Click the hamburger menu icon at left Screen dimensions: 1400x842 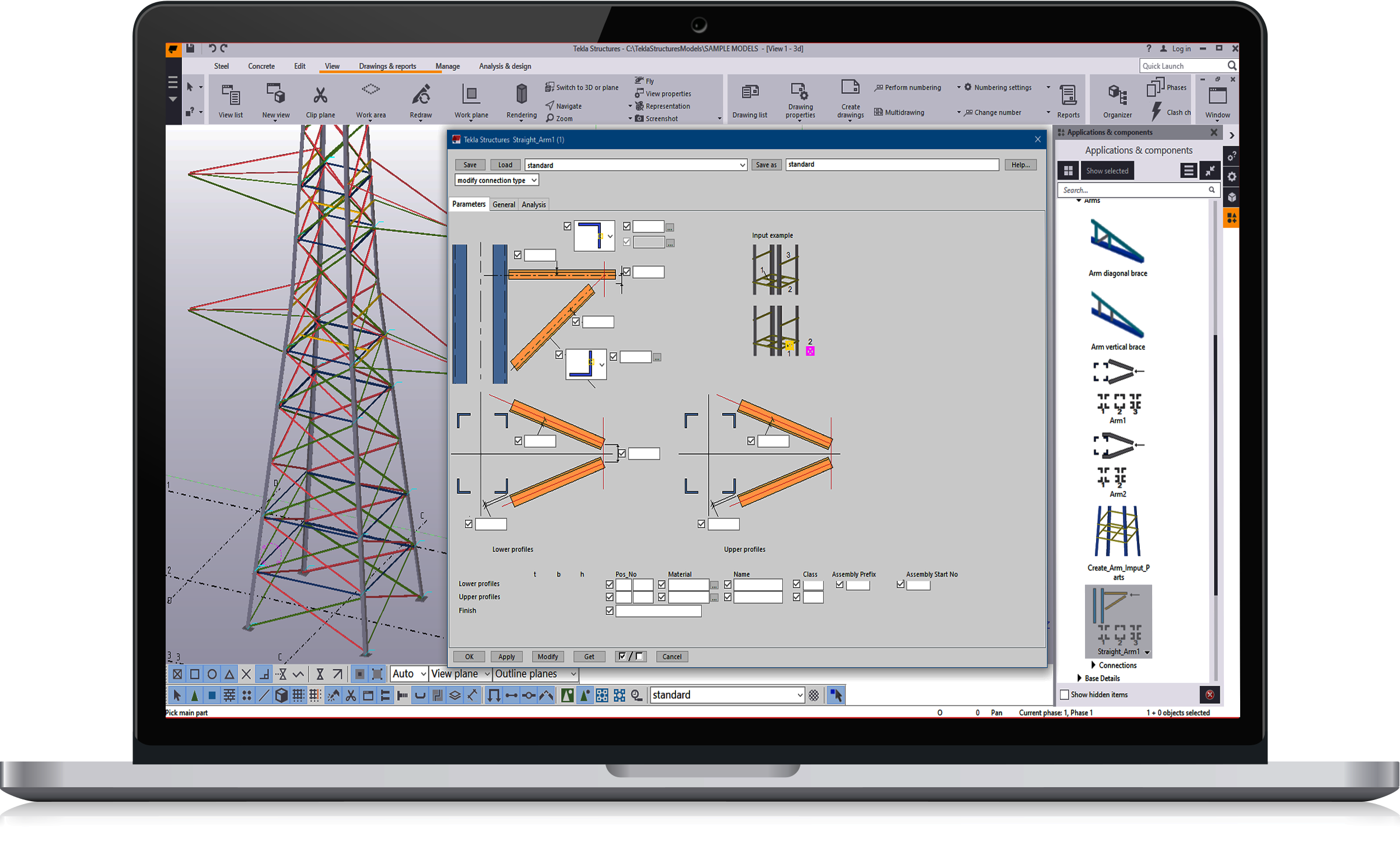[173, 82]
